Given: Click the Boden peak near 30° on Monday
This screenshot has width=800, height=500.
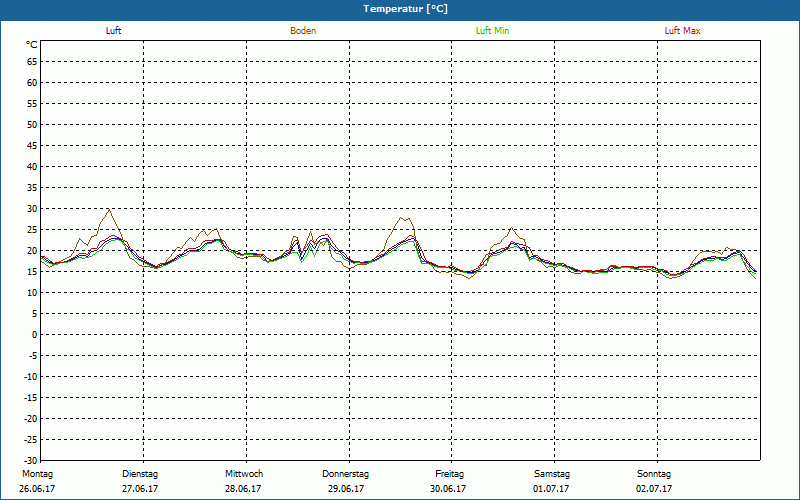Looking at the screenshot, I should (109, 209).
